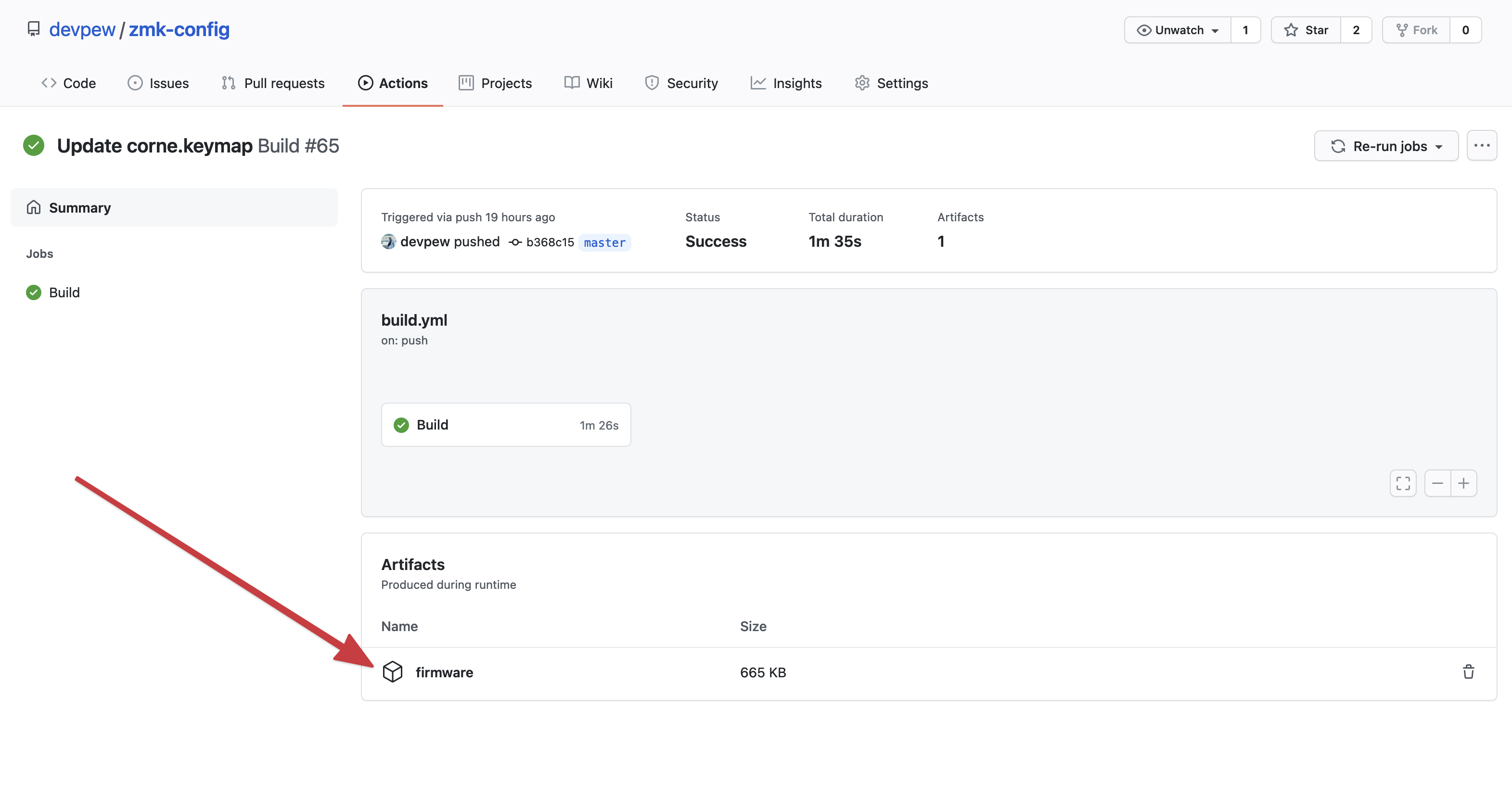Viewport: 1512px width, 786px height.
Task: Zoom out workflow graph with minus icon
Action: [1437, 483]
